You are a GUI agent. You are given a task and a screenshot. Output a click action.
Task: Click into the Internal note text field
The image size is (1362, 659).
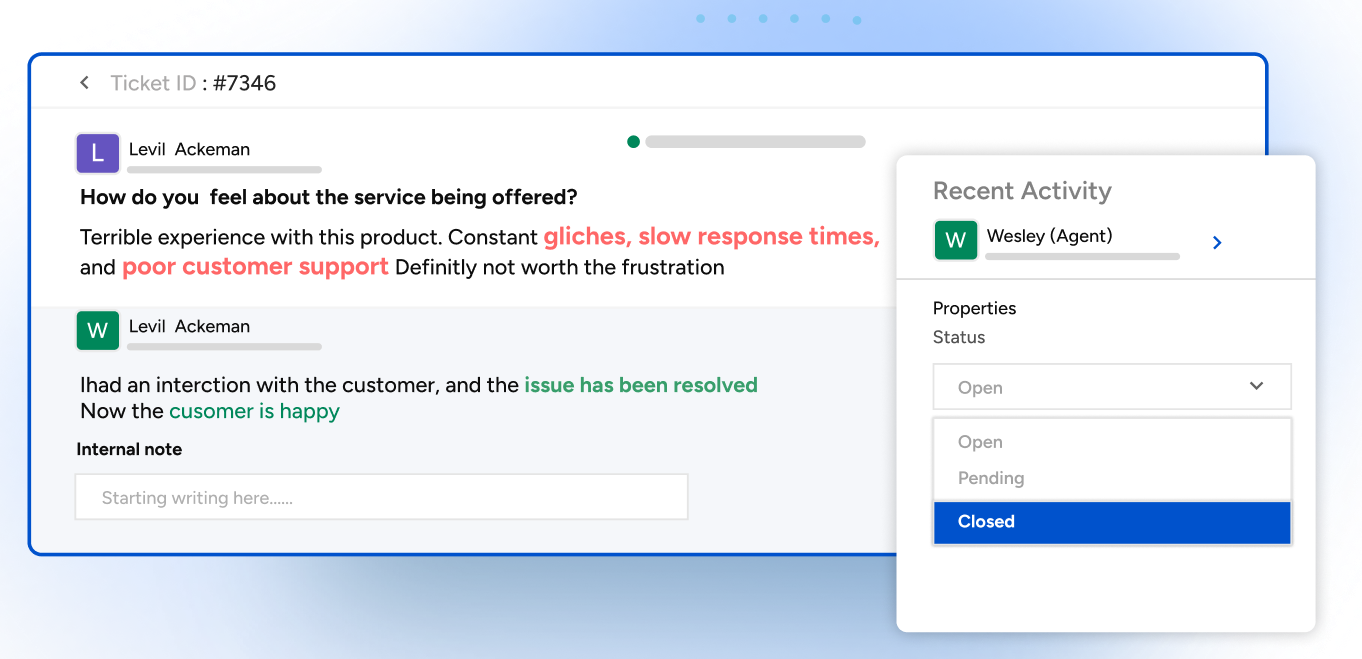(381, 497)
